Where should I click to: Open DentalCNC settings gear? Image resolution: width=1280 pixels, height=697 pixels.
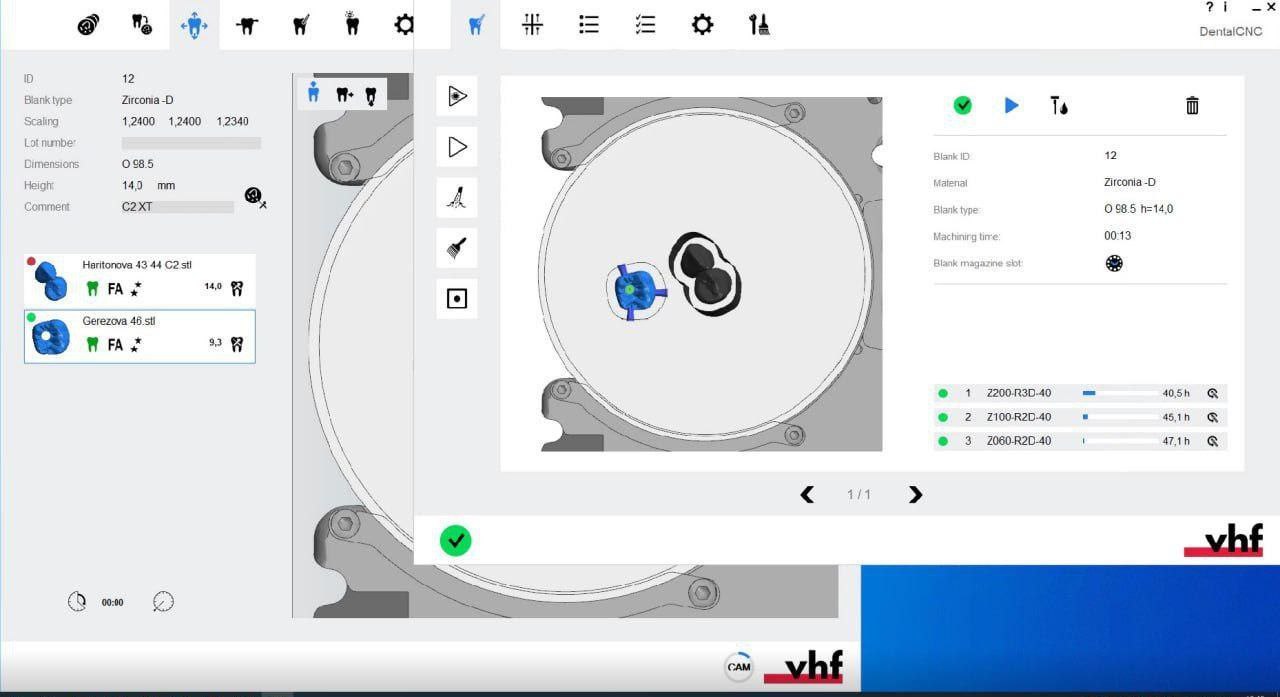[x=702, y=25]
